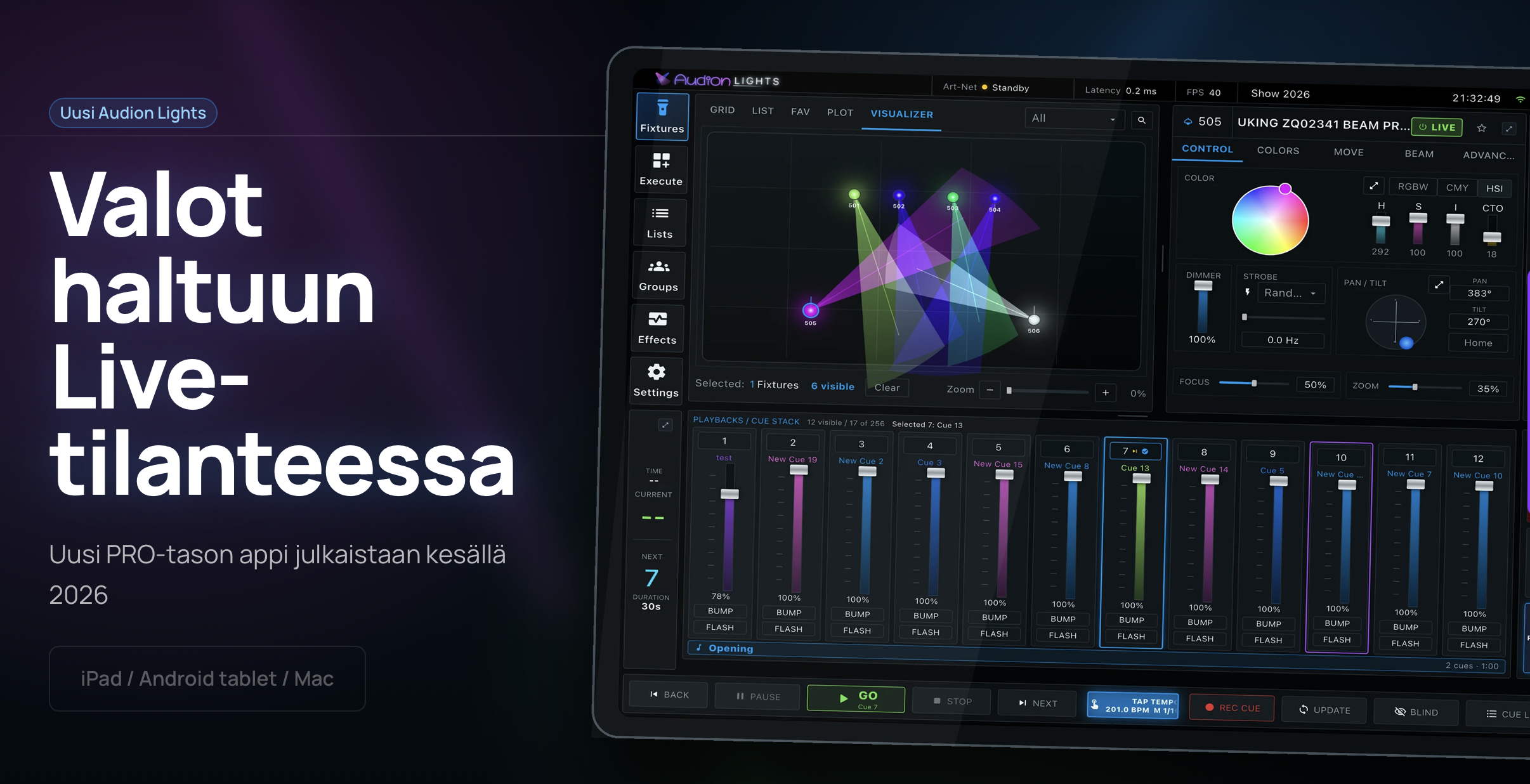Select fixture 503 in the visualizer

tap(953, 197)
